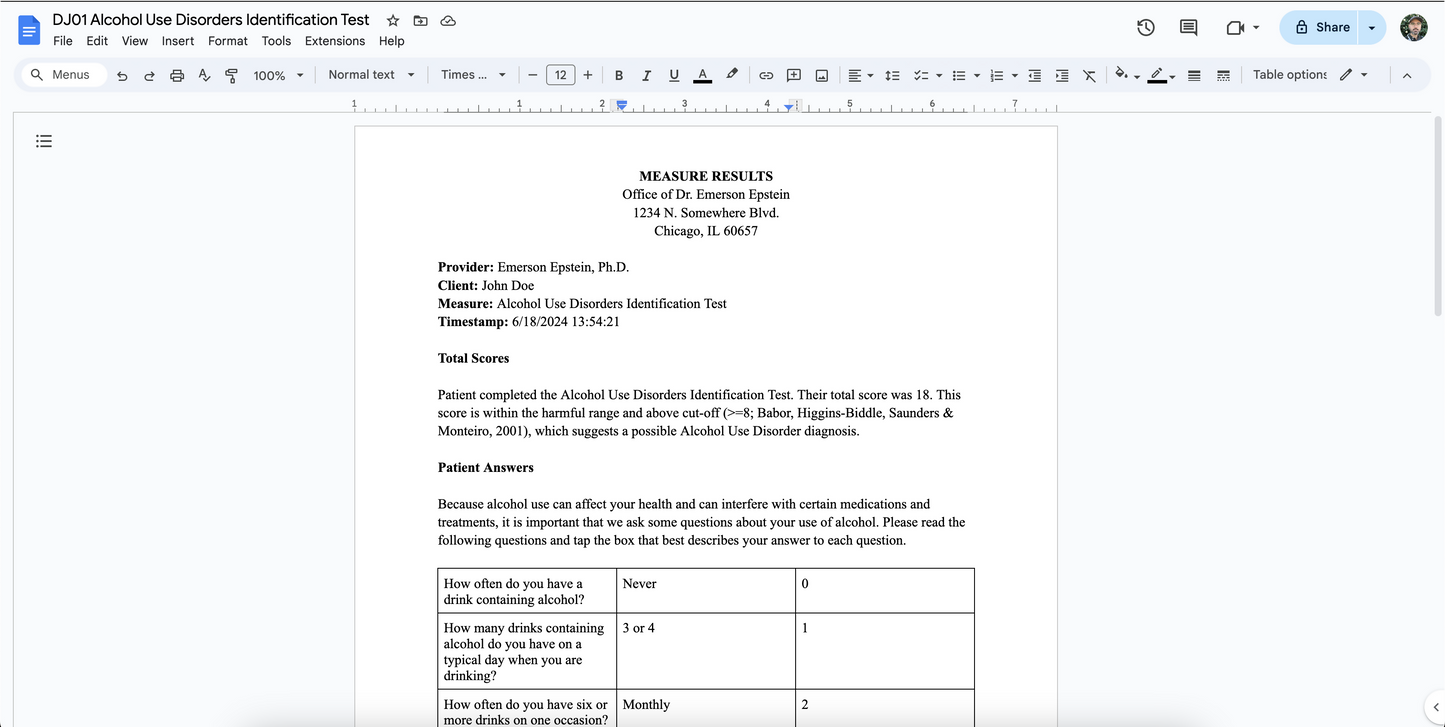Show all comments icon
This screenshot has height=727, width=1445.
[1188, 28]
